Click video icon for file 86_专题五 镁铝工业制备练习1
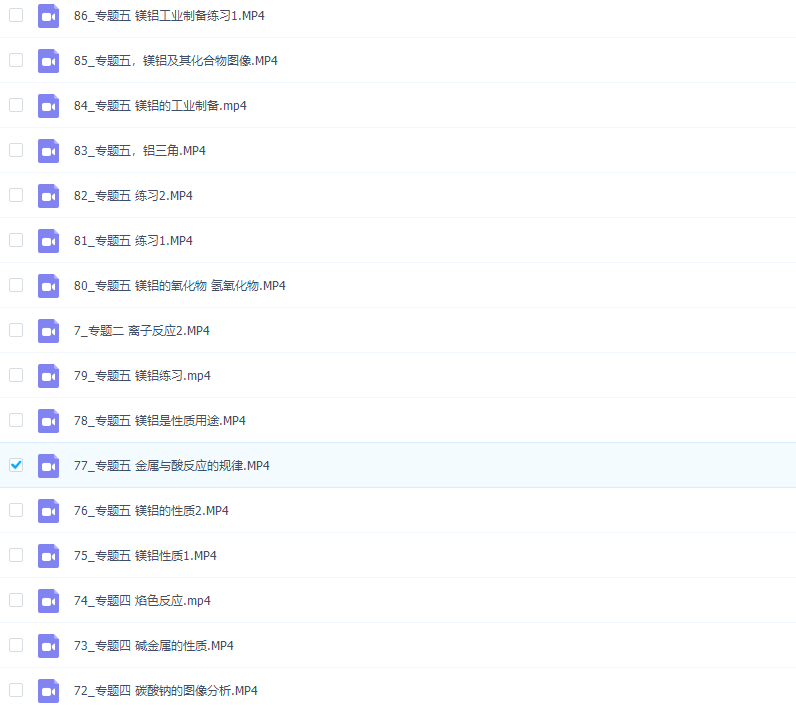796x705 pixels. click(x=49, y=16)
